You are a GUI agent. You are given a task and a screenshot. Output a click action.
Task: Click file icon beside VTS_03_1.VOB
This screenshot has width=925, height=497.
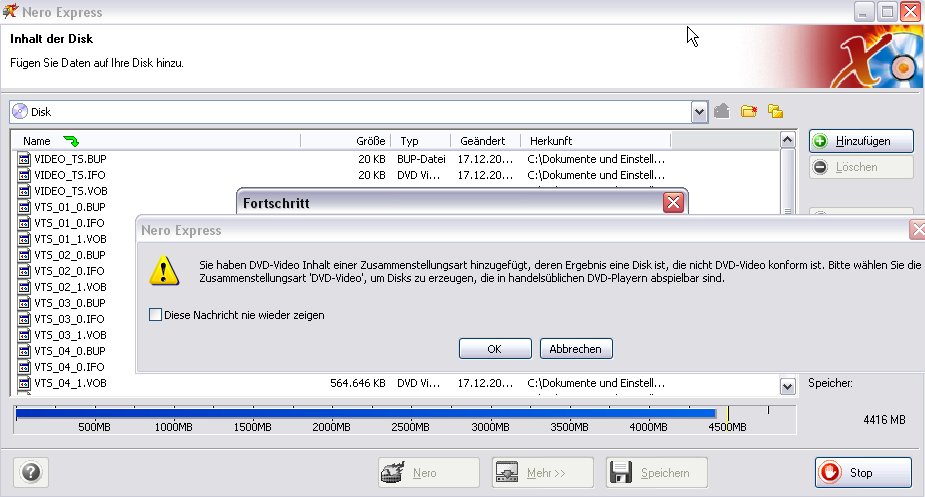tap(24, 335)
